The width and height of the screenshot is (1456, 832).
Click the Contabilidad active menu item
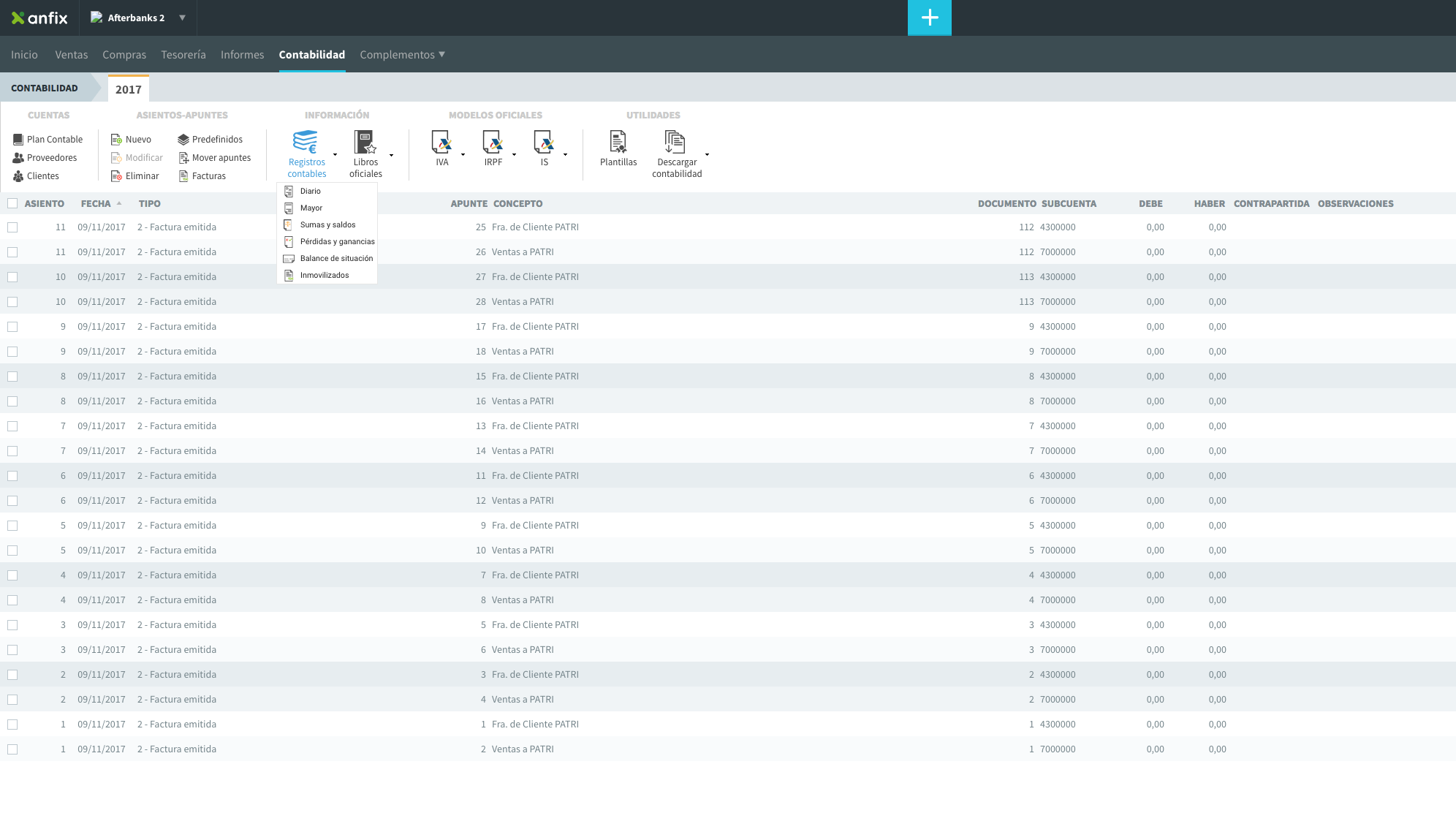pos(312,55)
